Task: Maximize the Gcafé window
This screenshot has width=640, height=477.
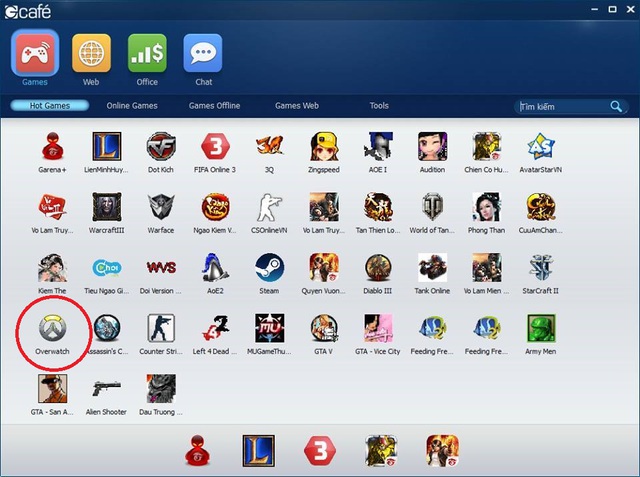Action: pyautogui.click(x=612, y=9)
